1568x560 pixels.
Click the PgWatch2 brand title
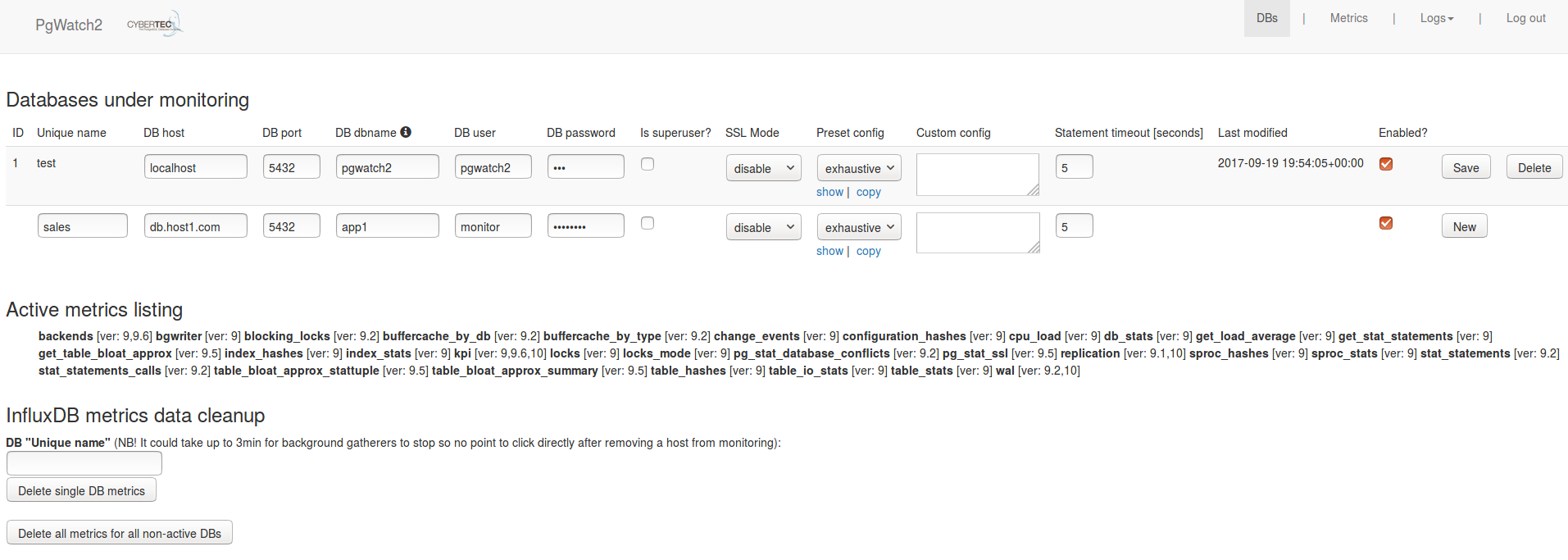click(69, 25)
